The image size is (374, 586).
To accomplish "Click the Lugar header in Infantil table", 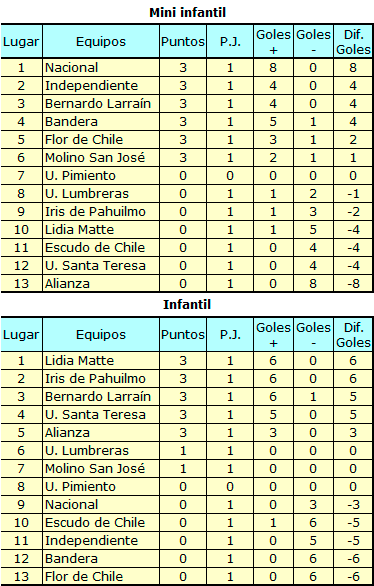I will (x=21, y=335).
